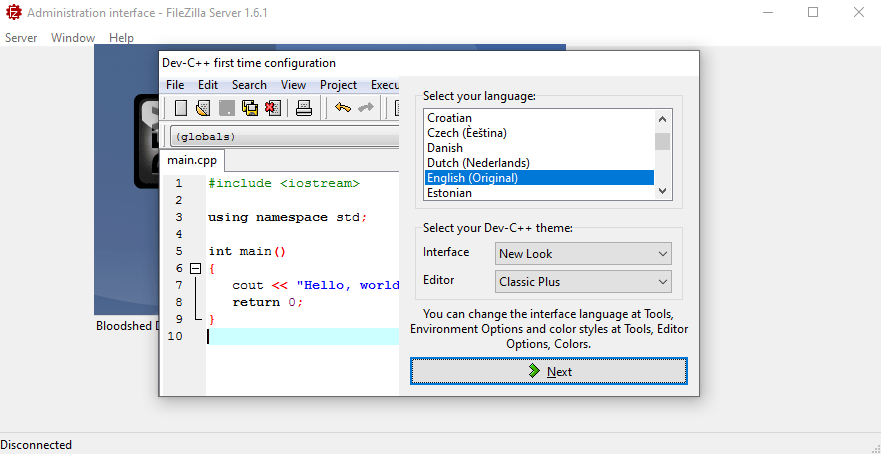Open the FileZilla Help menu

(x=121, y=38)
